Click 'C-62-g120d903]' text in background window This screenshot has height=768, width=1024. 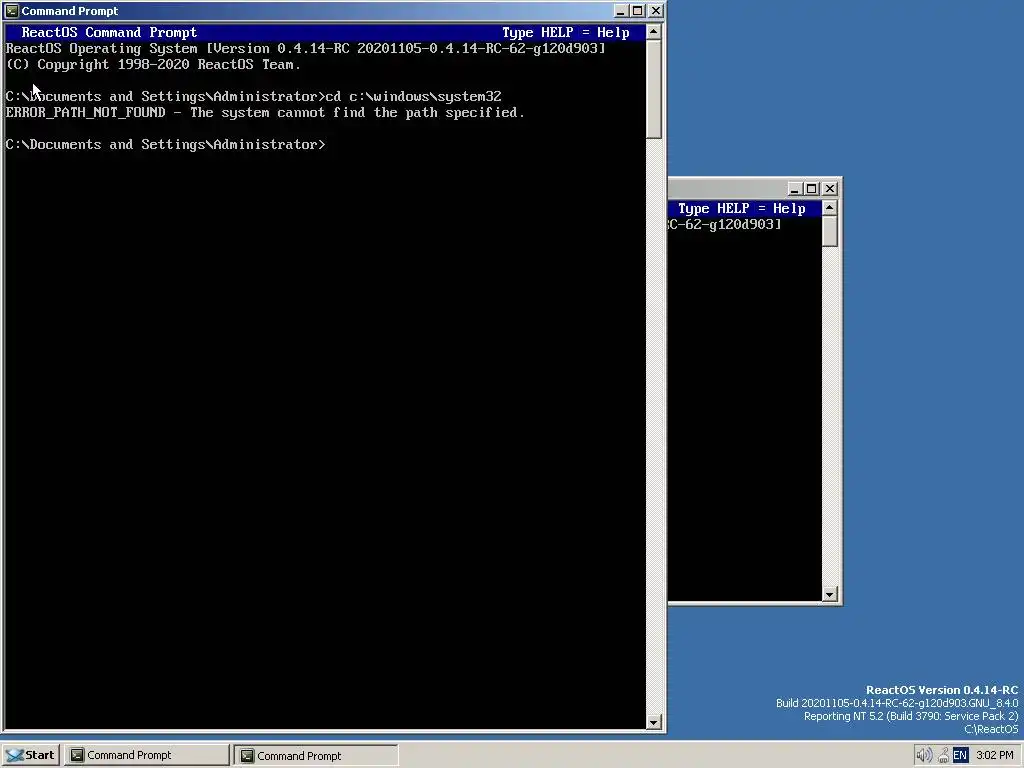pyautogui.click(x=725, y=225)
